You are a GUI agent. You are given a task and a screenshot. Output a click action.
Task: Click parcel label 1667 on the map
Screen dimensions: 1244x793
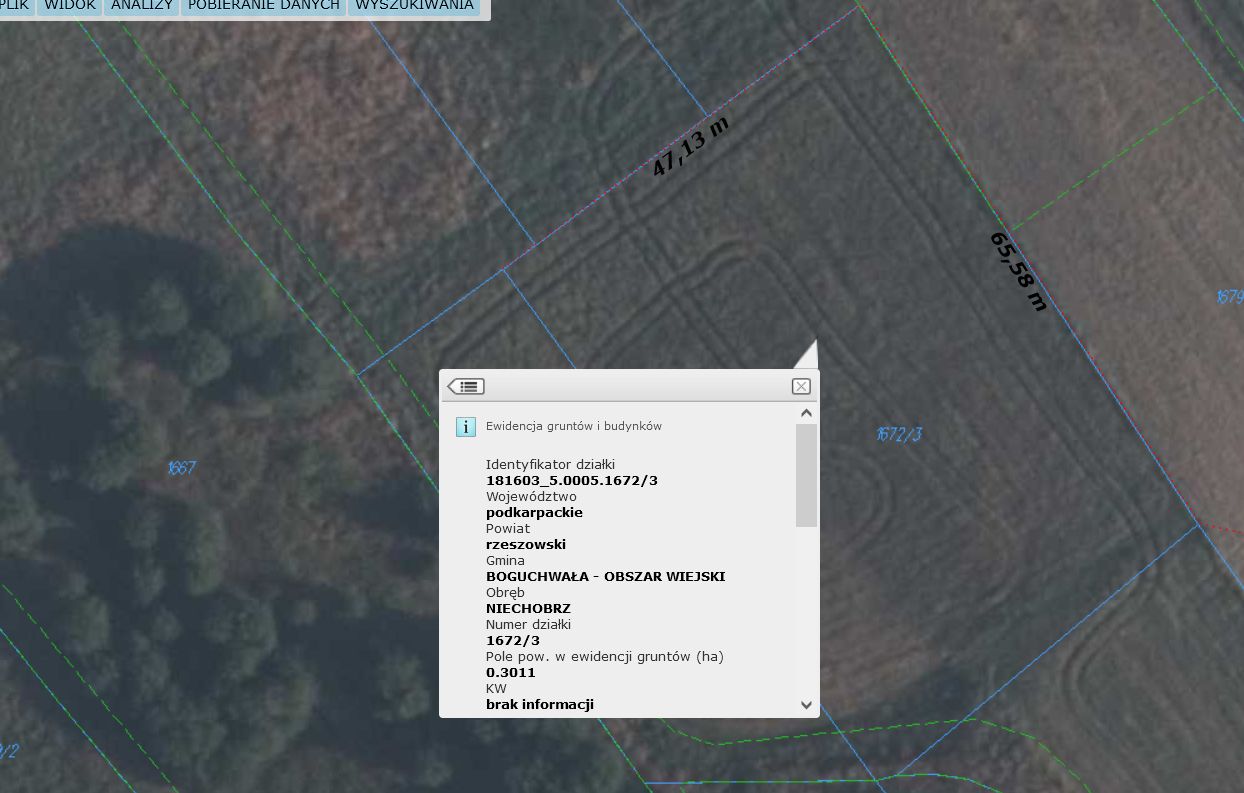[x=181, y=467]
